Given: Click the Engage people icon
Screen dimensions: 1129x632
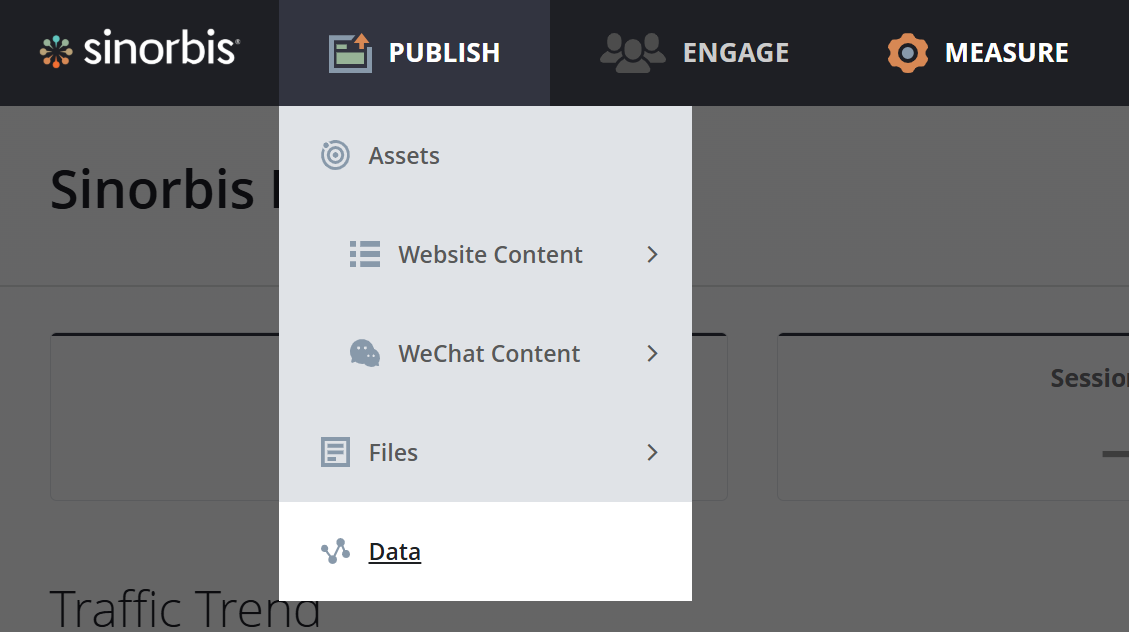Looking at the screenshot, I should coord(632,53).
